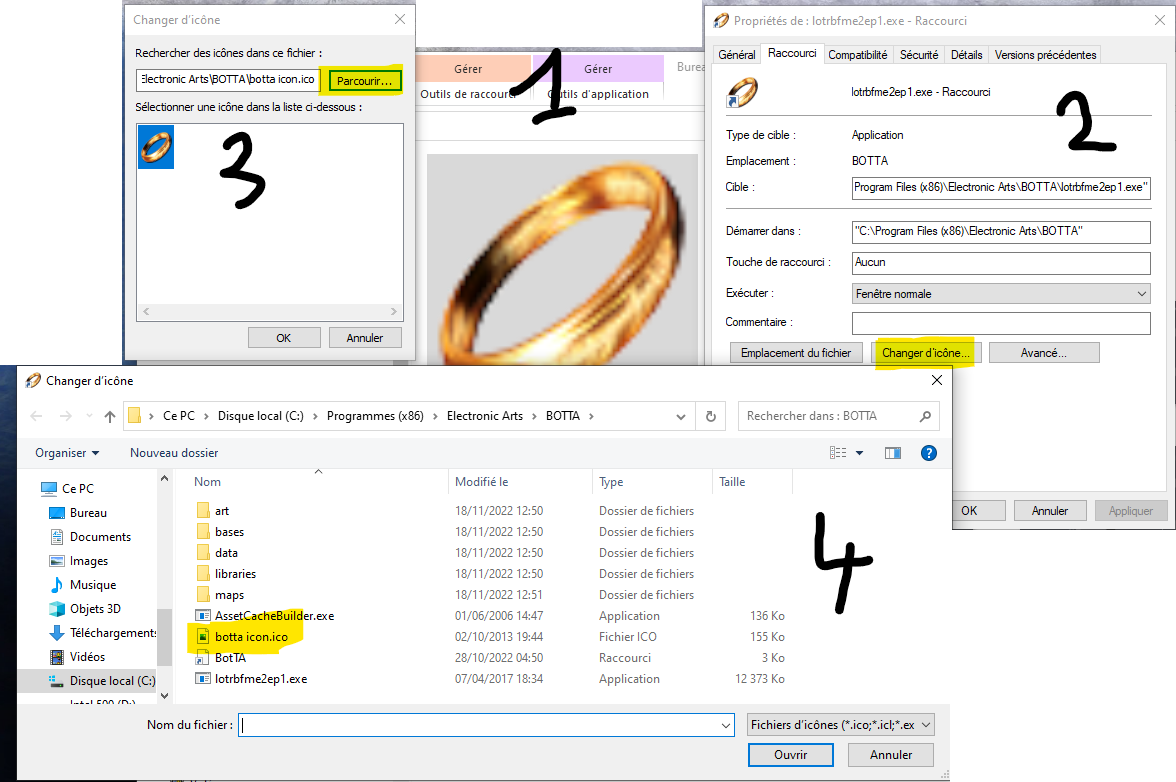The width and height of the screenshot is (1176, 782).
Task: Click the Rechercher dans : BOTTA search box
Action: [838, 416]
